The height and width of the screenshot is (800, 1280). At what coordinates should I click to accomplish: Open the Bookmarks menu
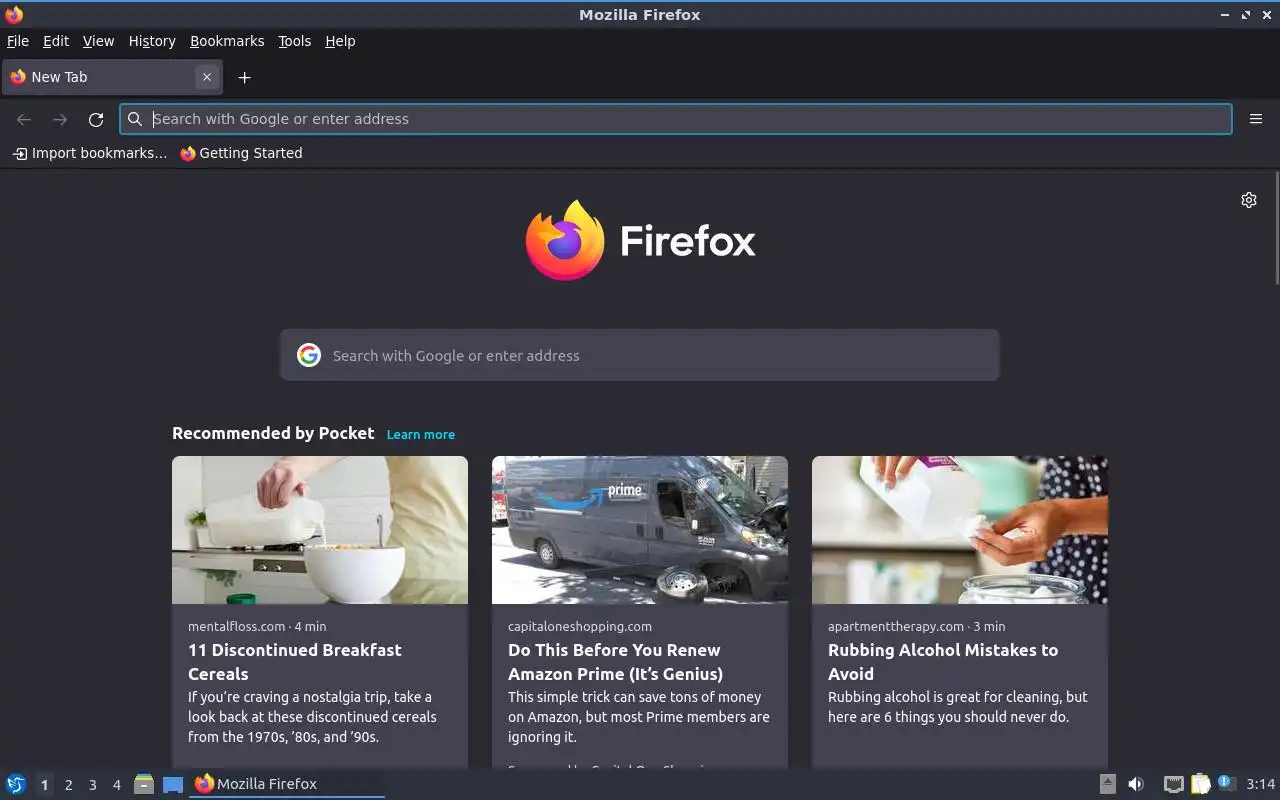coord(227,41)
